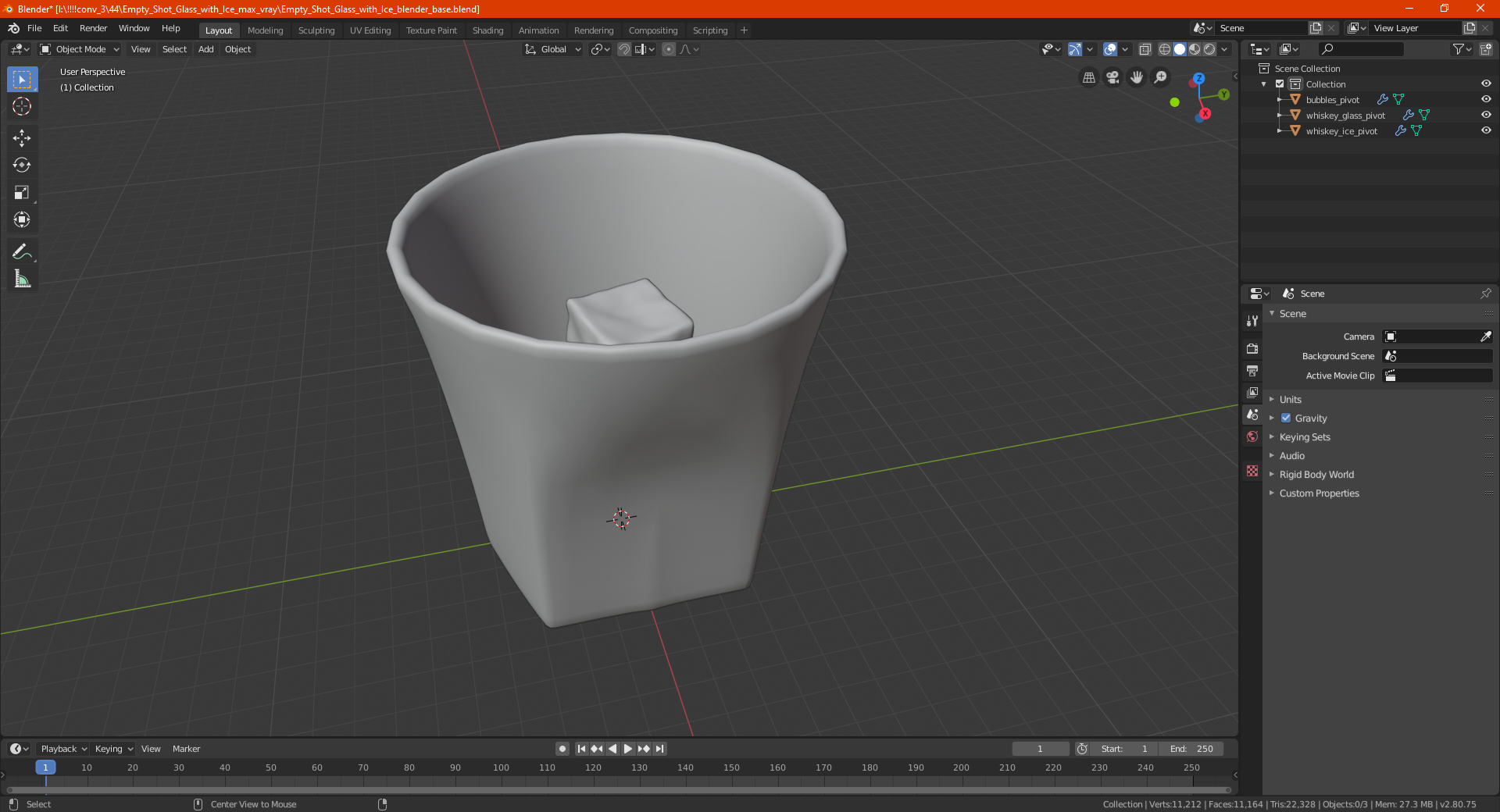Toggle snapping magnet icon
Image resolution: width=1500 pixels, height=812 pixels.
pos(624,49)
